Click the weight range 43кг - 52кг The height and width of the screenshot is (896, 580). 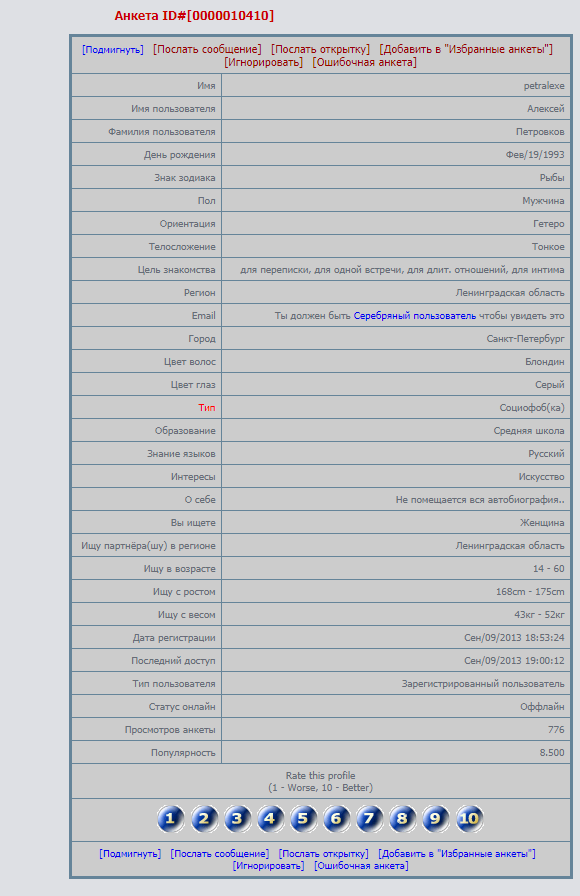[539, 614]
